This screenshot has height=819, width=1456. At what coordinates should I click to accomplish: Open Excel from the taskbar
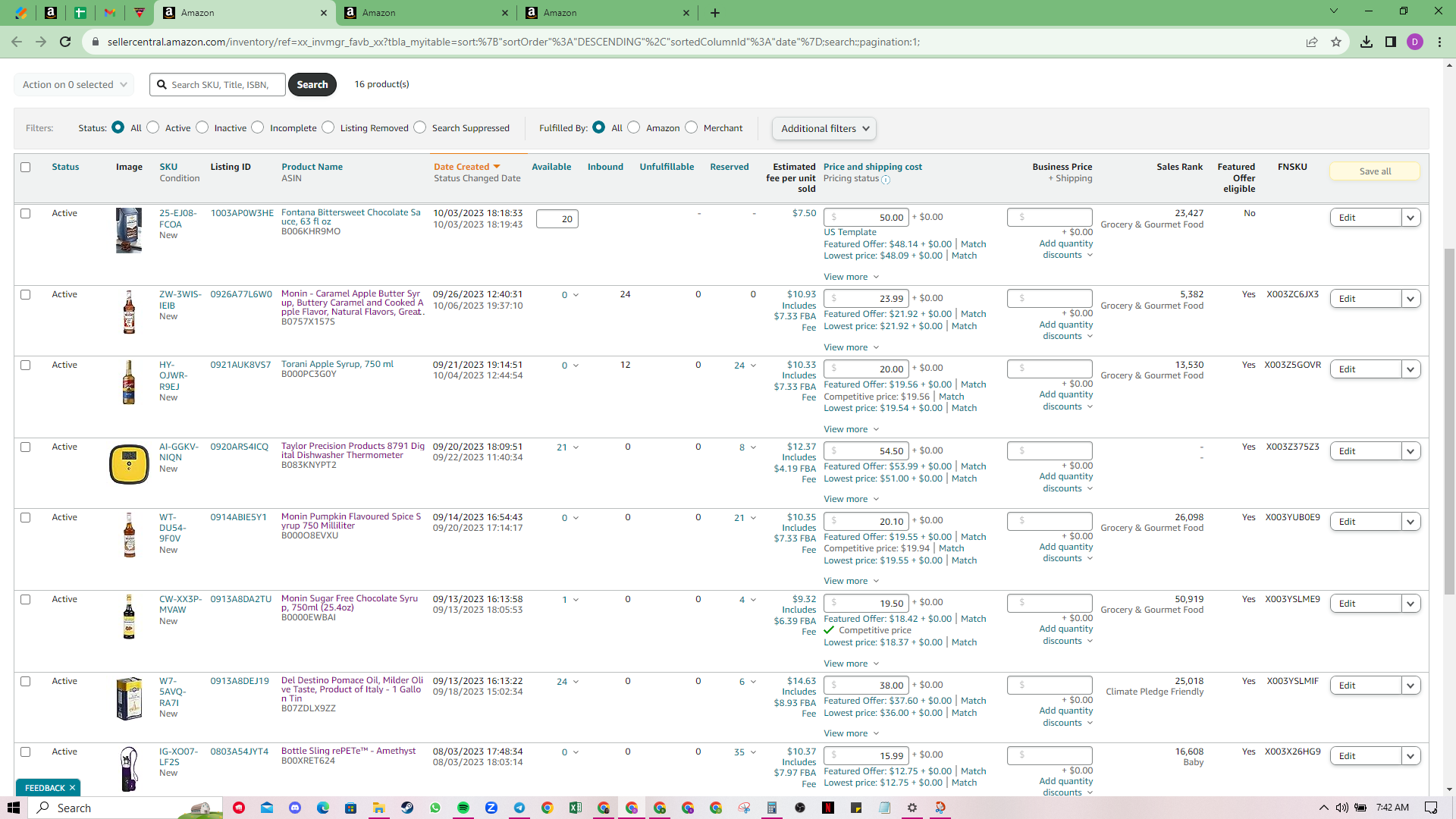576,808
